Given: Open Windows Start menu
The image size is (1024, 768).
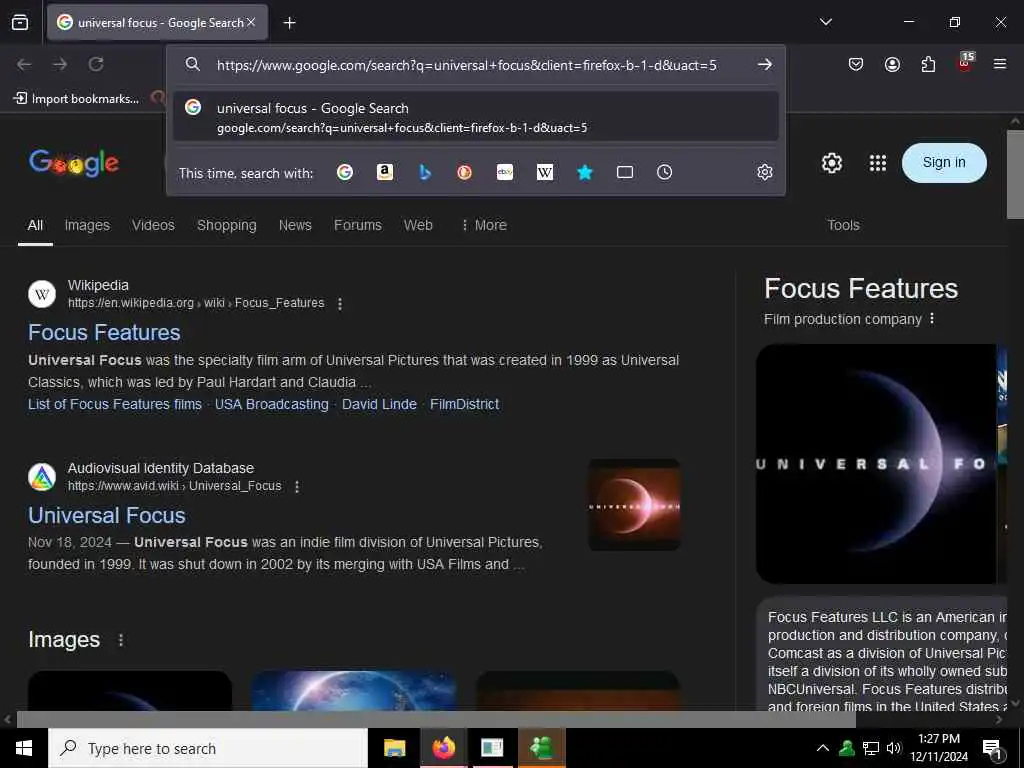Looking at the screenshot, I should coord(24,748).
